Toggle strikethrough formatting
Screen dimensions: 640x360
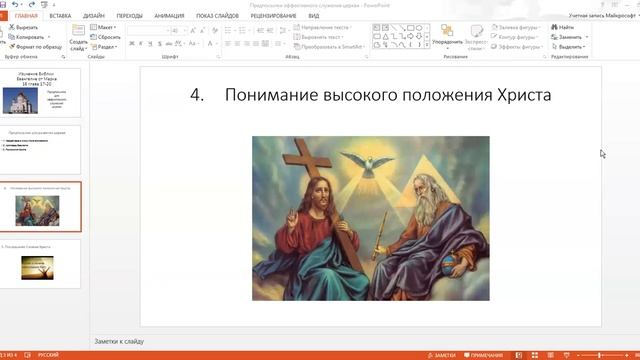(169, 44)
